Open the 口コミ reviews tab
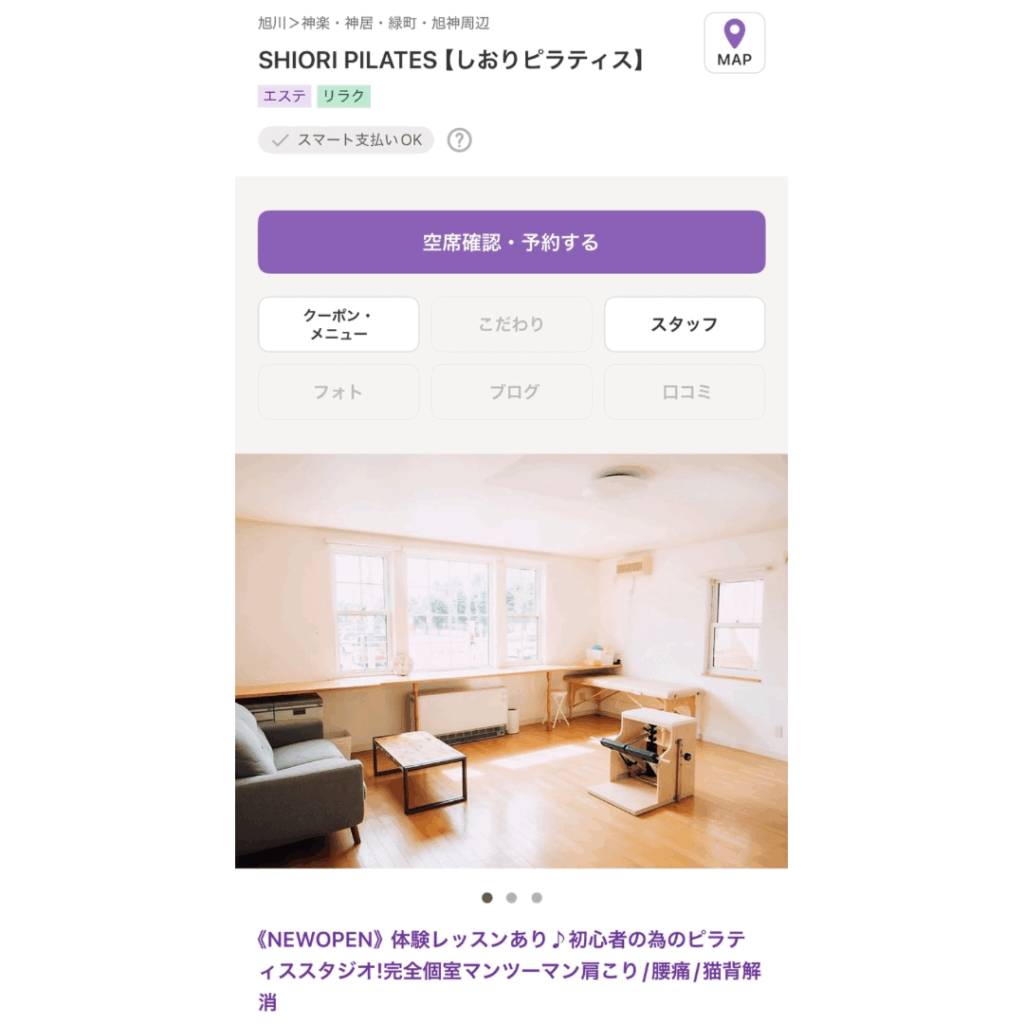The width and height of the screenshot is (1024, 1024). point(684,392)
